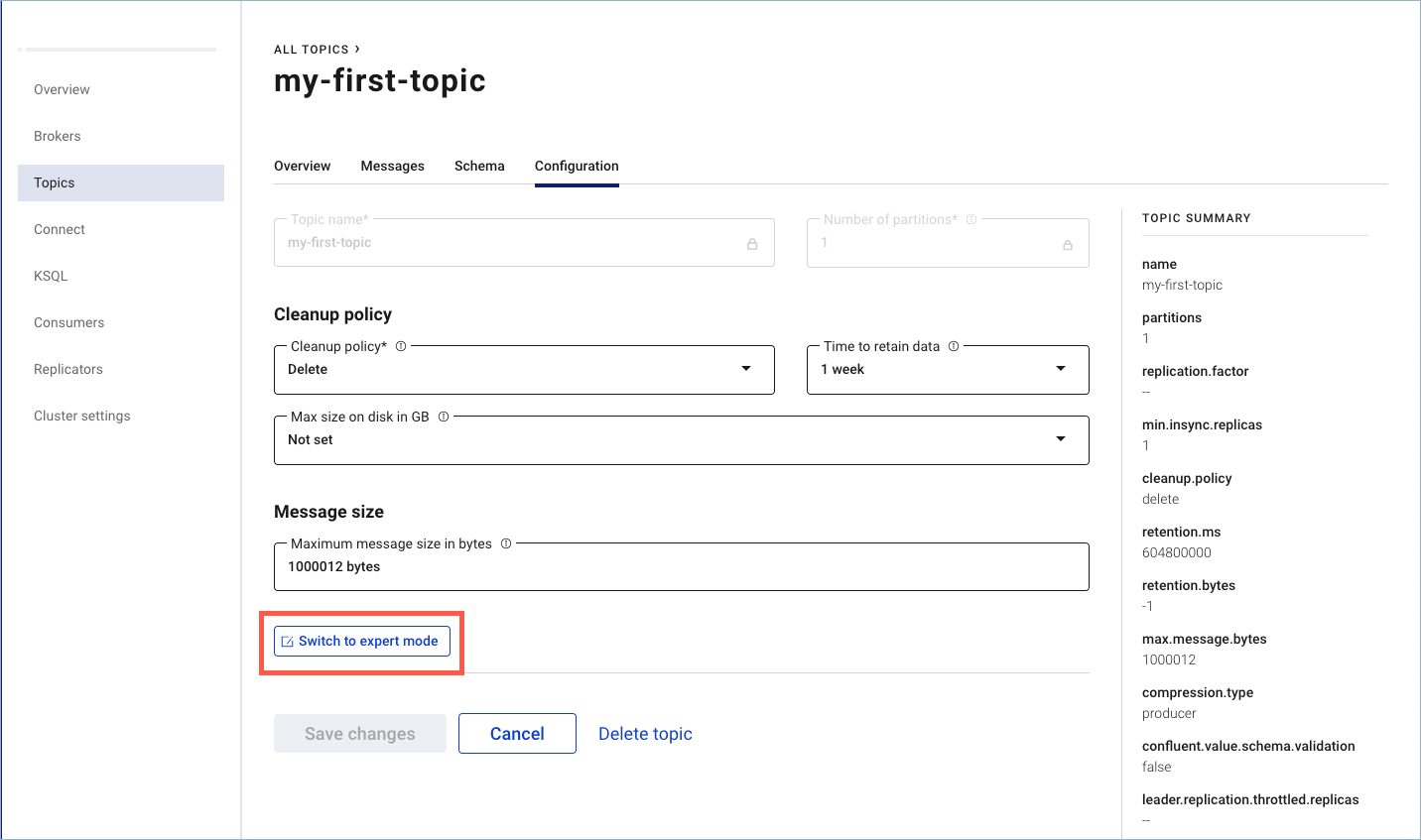Viewport: 1421px width, 840px height.
Task: Click retention.ms value 604800000 in summary
Action: pyautogui.click(x=1177, y=552)
